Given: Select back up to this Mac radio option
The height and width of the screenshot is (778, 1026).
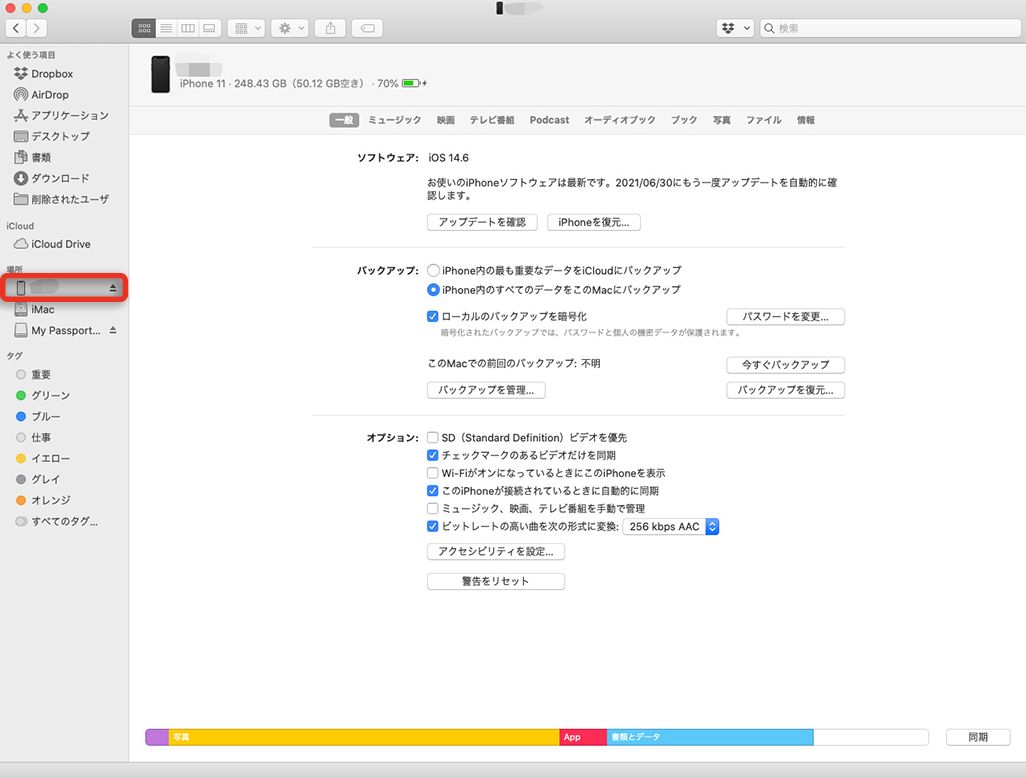Looking at the screenshot, I should [433, 290].
